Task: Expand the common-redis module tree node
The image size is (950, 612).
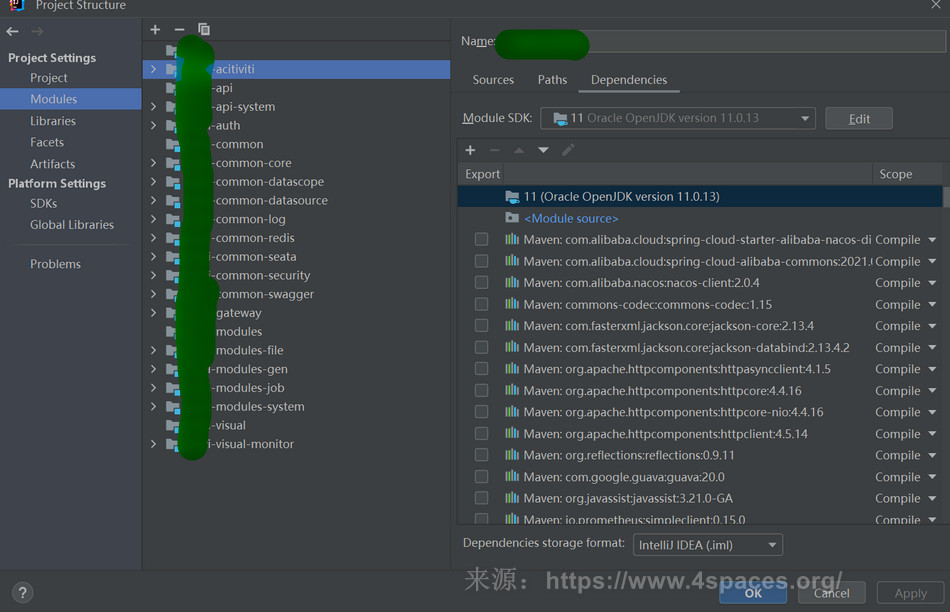Action: 153,238
